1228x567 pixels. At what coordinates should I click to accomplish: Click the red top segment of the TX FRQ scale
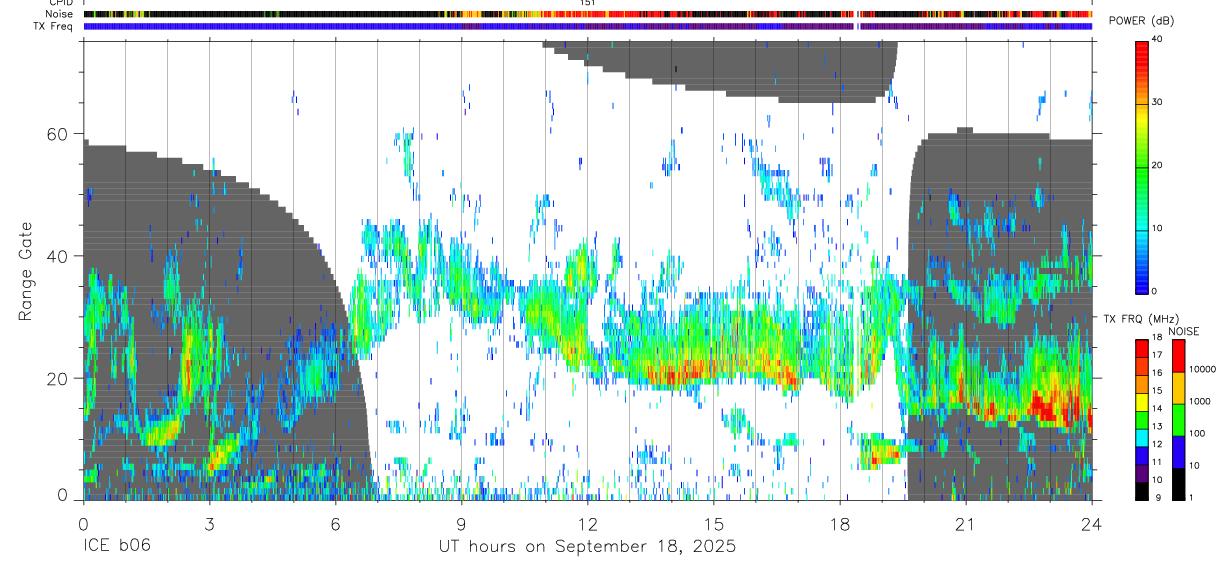1141,348
